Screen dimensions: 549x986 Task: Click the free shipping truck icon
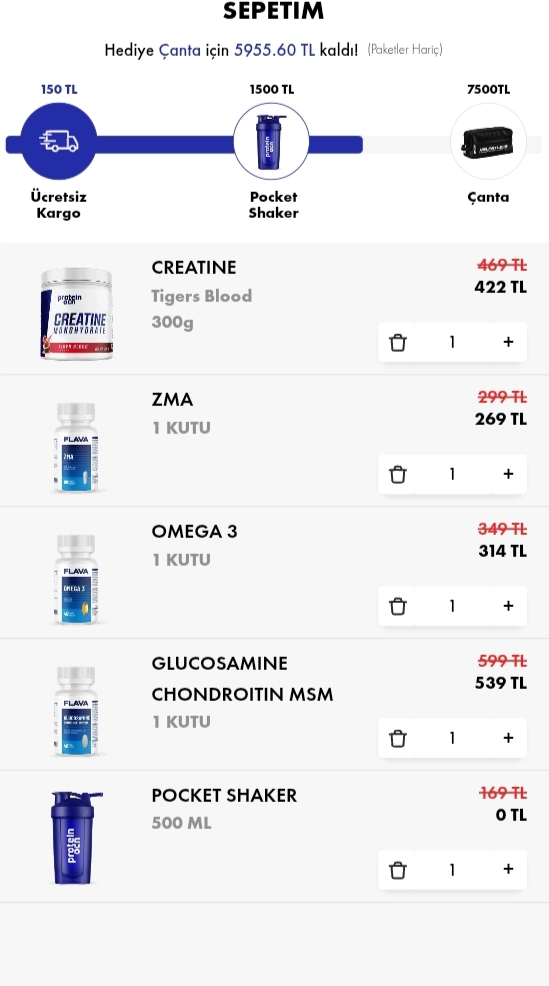[58, 141]
